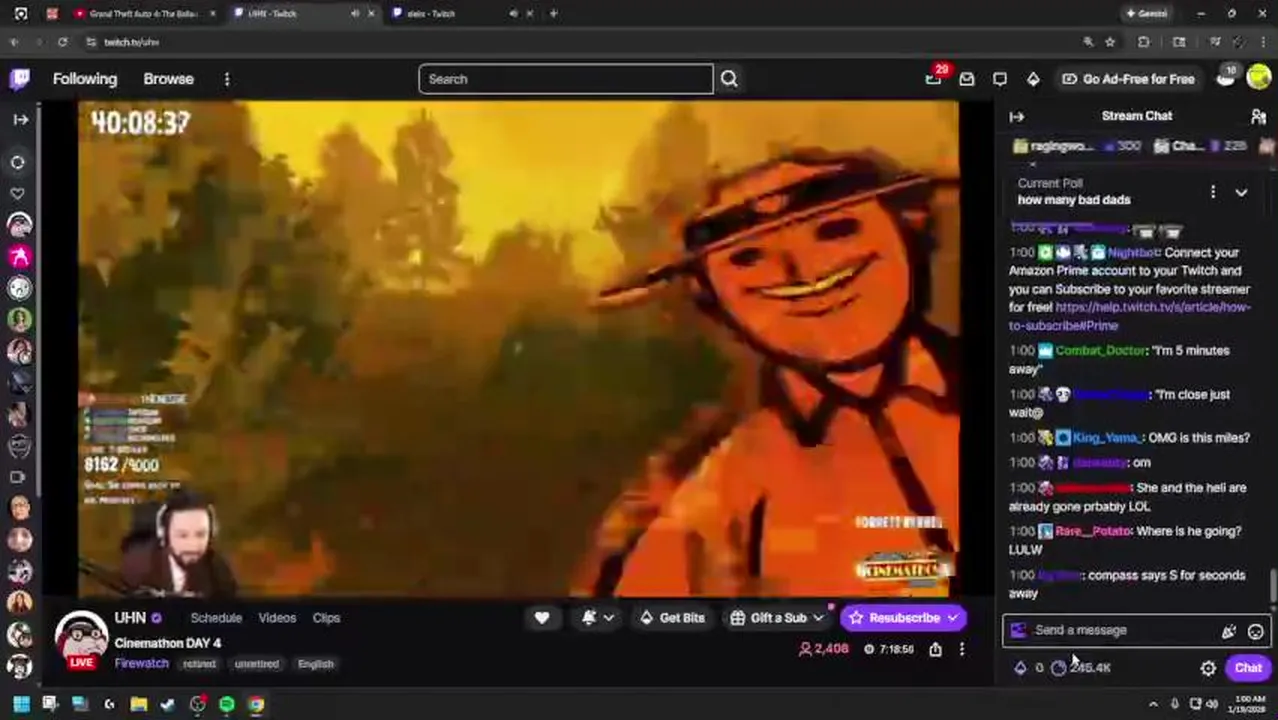This screenshot has height=720, width=1278.
Task: Focus the Twitch Search field
Action: click(x=566, y=79)
